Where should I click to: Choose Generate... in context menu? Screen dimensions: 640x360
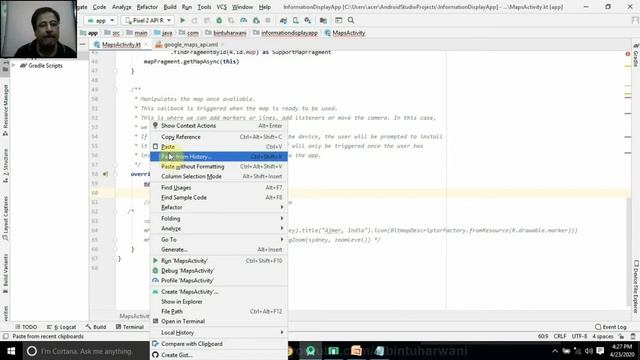pos(219,249)
